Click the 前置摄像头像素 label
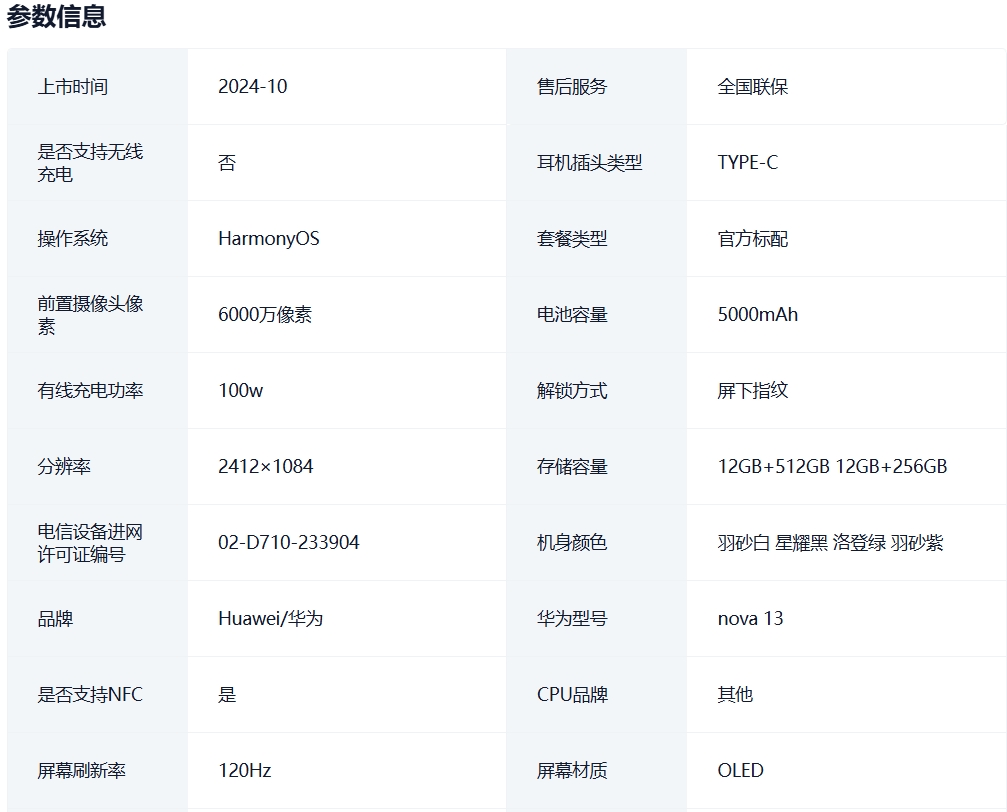The width and height of the screenshot is (1007, 812). click(x=90, y=315)
